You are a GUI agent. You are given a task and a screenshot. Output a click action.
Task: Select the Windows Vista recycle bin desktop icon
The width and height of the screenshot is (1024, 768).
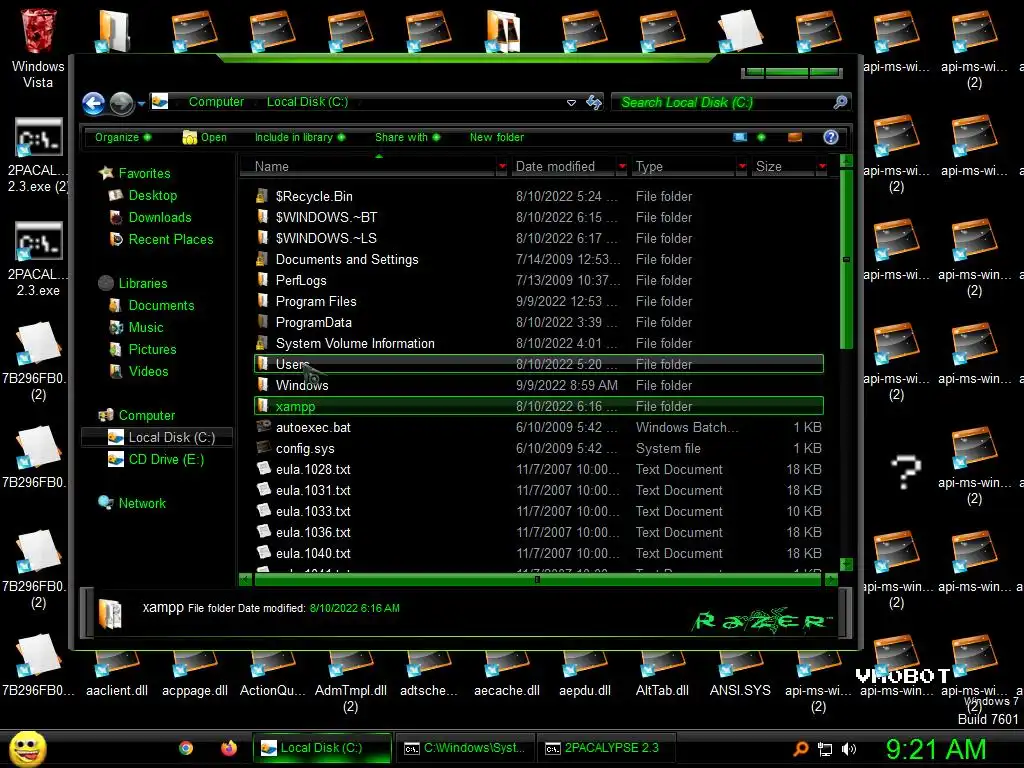pyautogui.click(x=38, y=49)
